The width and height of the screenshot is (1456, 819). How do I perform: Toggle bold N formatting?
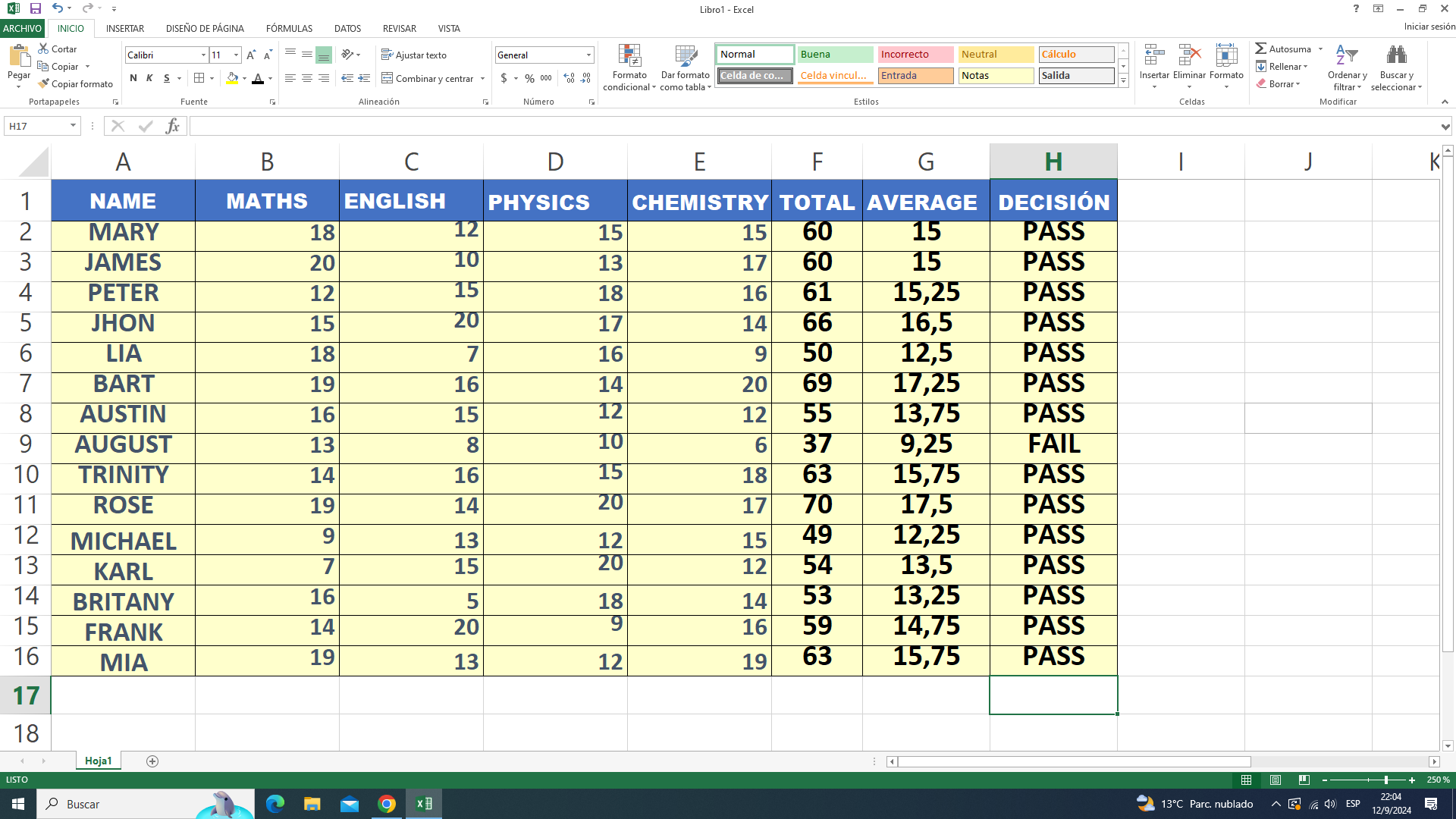[x=133, y=78]
